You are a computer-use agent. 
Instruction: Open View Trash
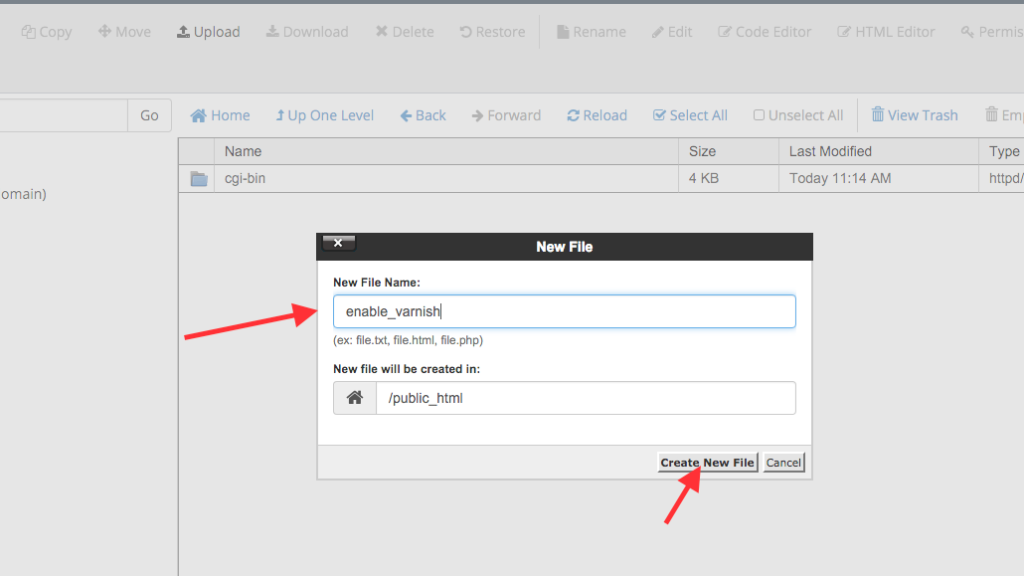(914, 116)
